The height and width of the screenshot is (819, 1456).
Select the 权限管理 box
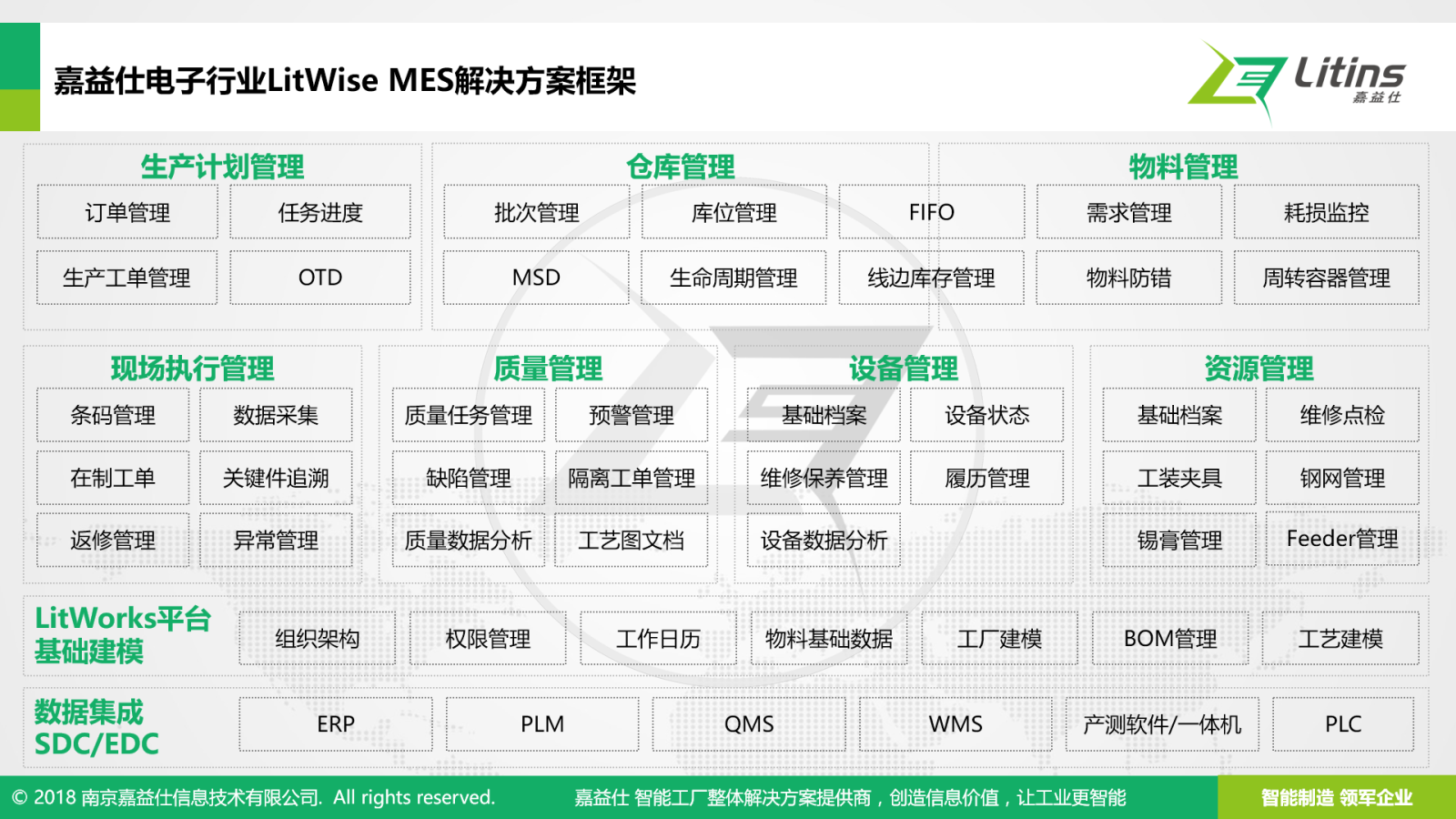click(x=488, y=639)
